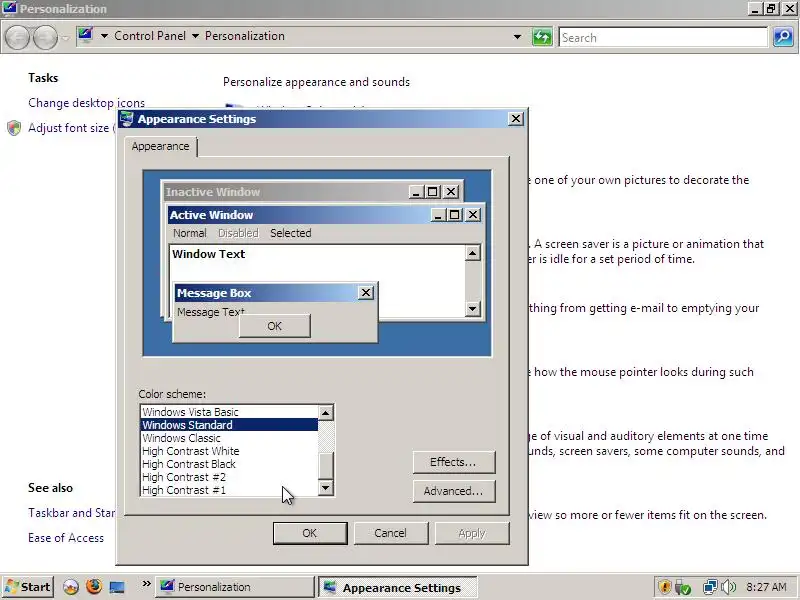800x600 pixels.
Task: Open Ease of Access link
Action: [x=66, y=538]
